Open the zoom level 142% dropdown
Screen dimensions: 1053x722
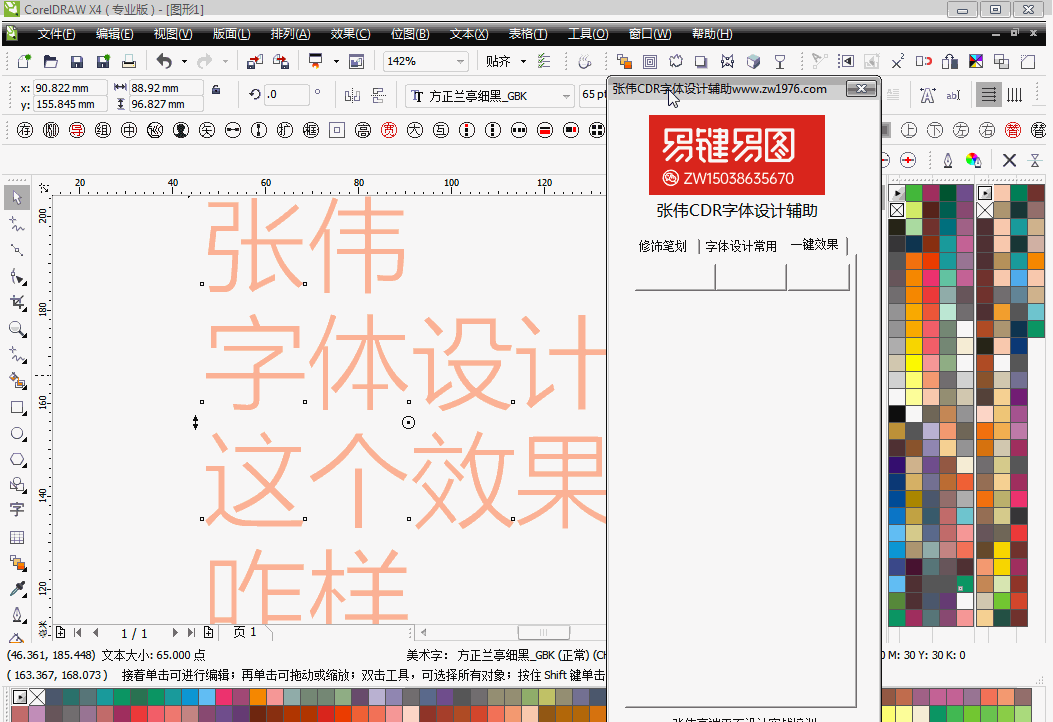pyautogui.click(x=462, y=61)
